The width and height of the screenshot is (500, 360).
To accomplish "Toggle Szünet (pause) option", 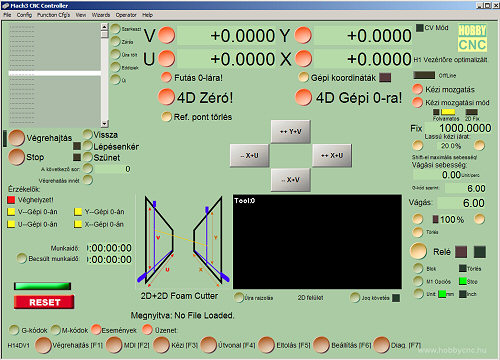I will pos(87,157).
